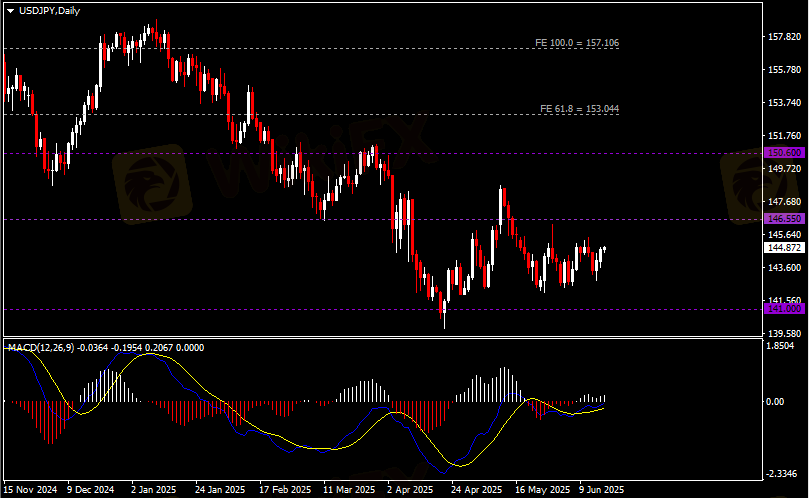The image size is (809, 498).
Task: Click the MACD scale value -2.3346
Action: pyautogui.click(x=781, y=474)
